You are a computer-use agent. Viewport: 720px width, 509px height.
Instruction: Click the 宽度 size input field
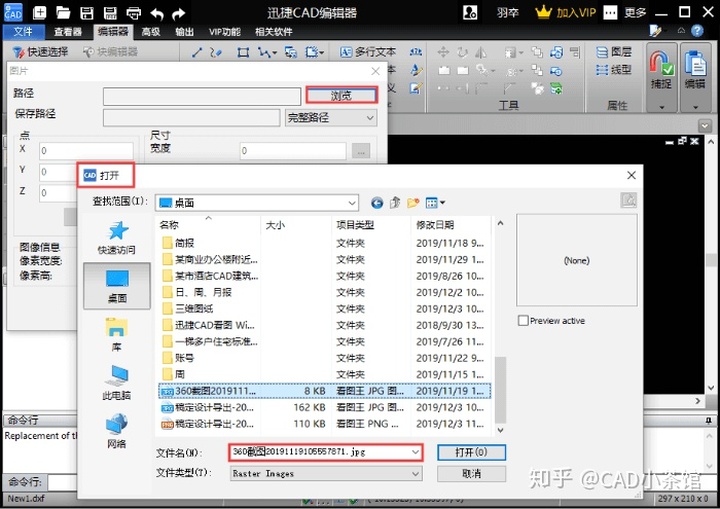pyautogui.click(x=293, y=151)
